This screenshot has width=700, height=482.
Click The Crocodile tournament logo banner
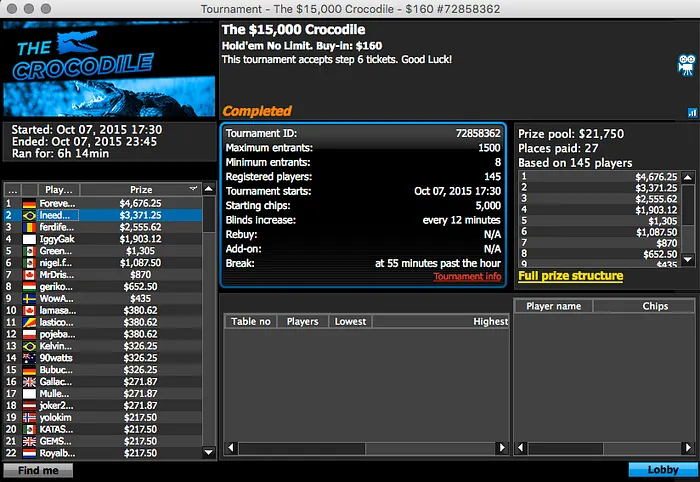[x=109, y=69]
